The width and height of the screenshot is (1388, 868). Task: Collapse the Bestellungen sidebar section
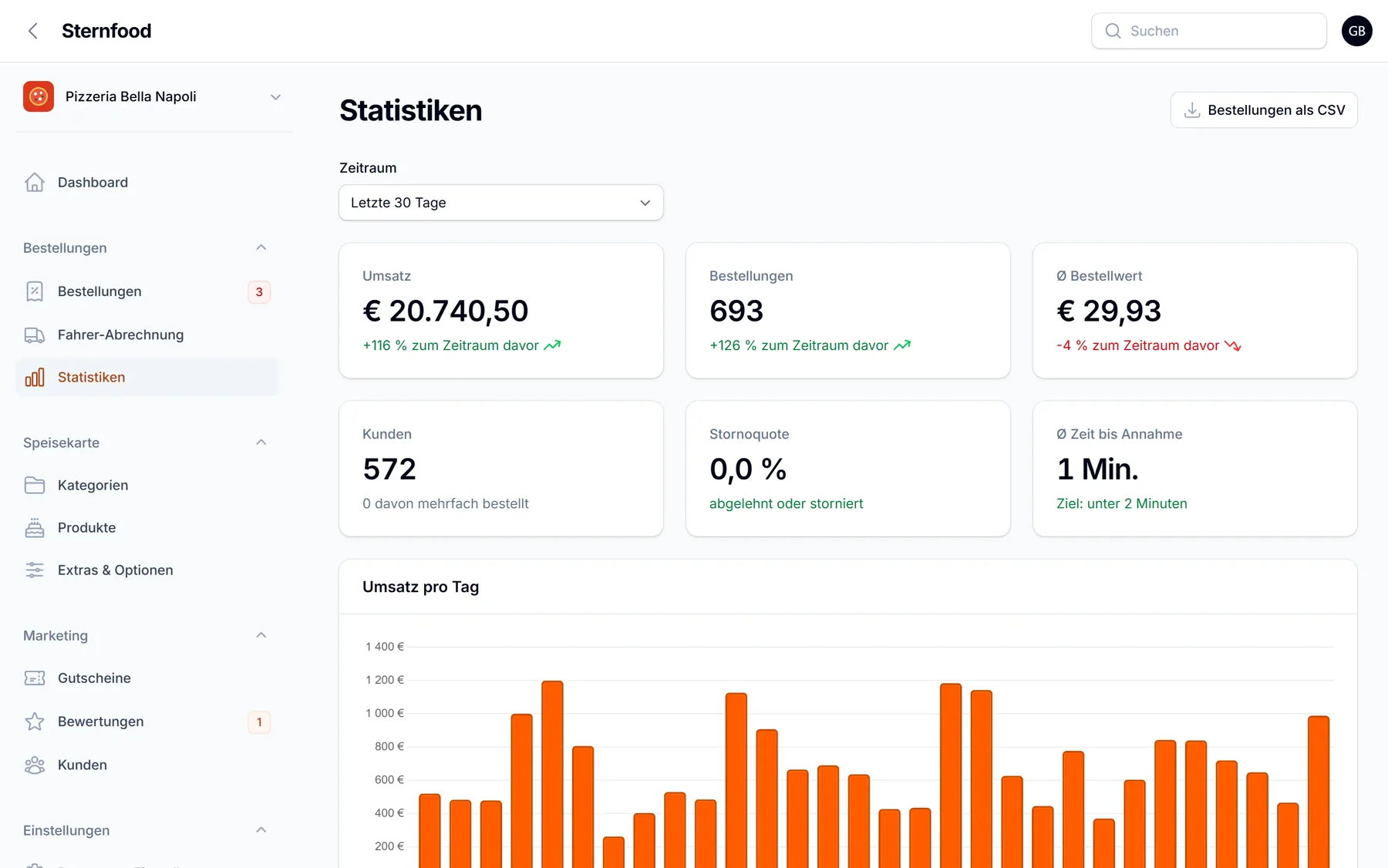coord(261,247)
